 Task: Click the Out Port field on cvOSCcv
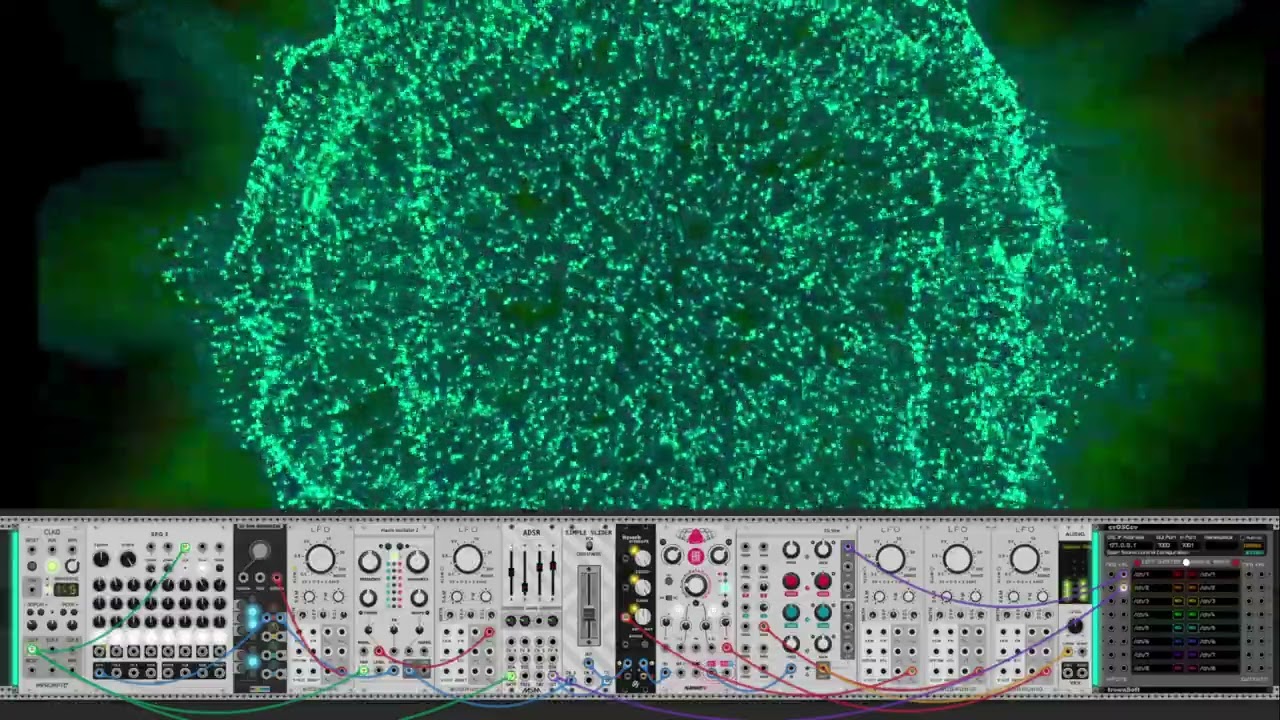click(x=1165, y=545)
